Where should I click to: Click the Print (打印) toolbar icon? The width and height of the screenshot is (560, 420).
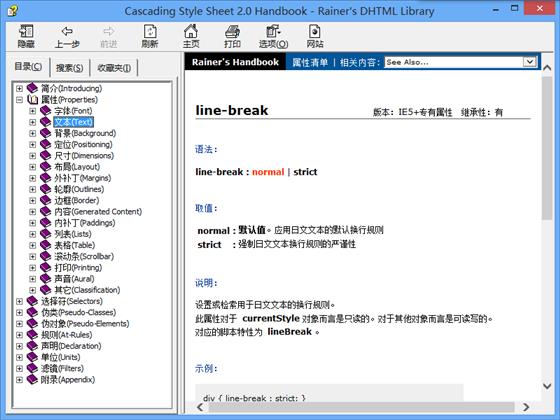pyautogui.click(x=232, y=32)
